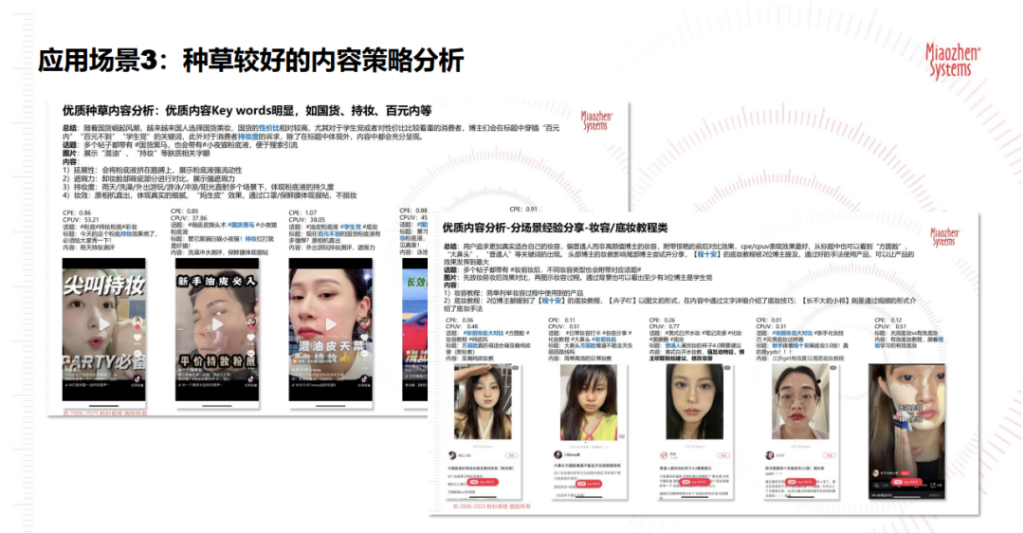Click the blue hashtag #国货黑马
1024x533 pixels.
(241, 225)
